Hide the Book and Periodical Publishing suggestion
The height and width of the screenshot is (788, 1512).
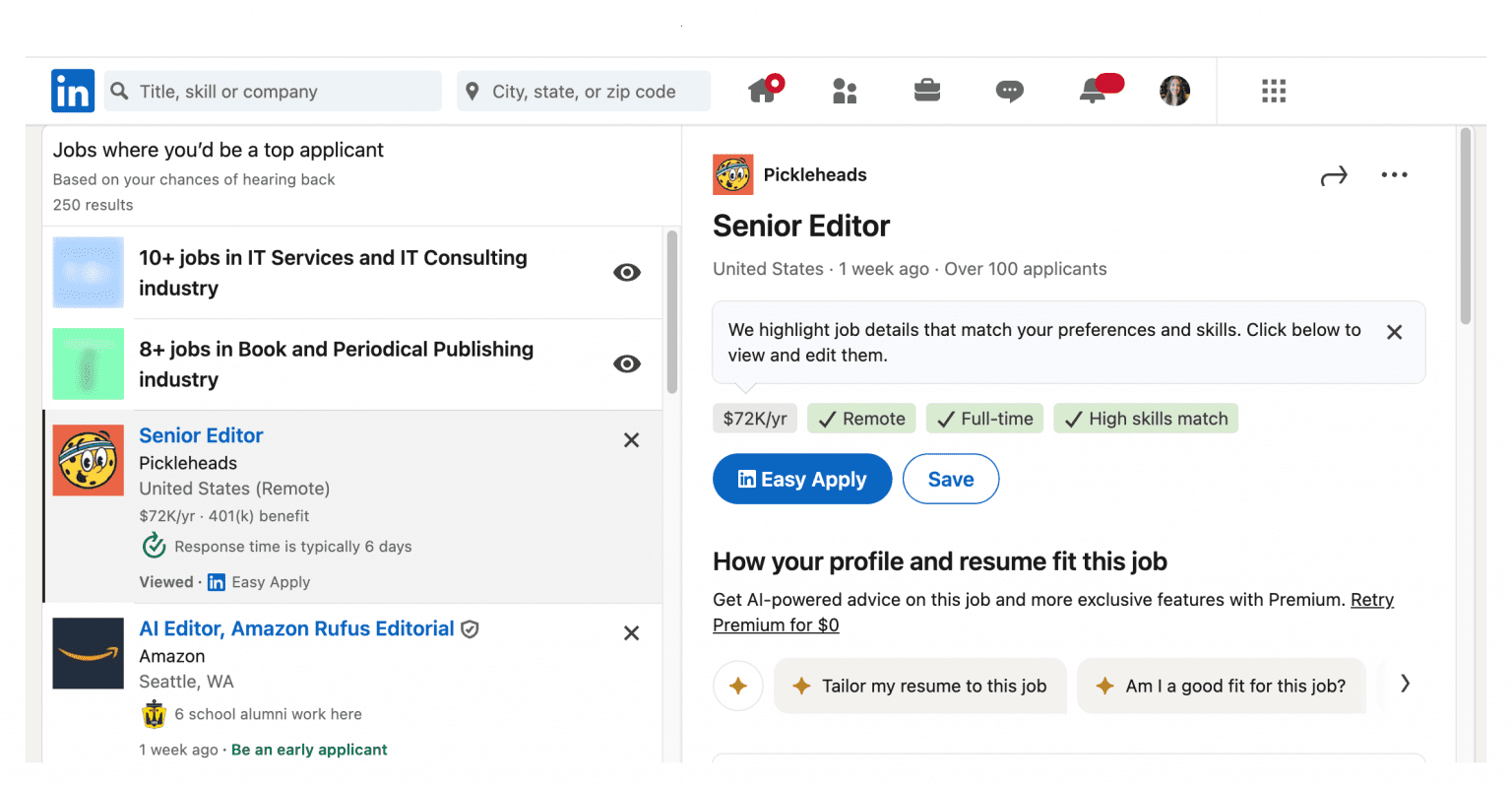tap(627, 363)
